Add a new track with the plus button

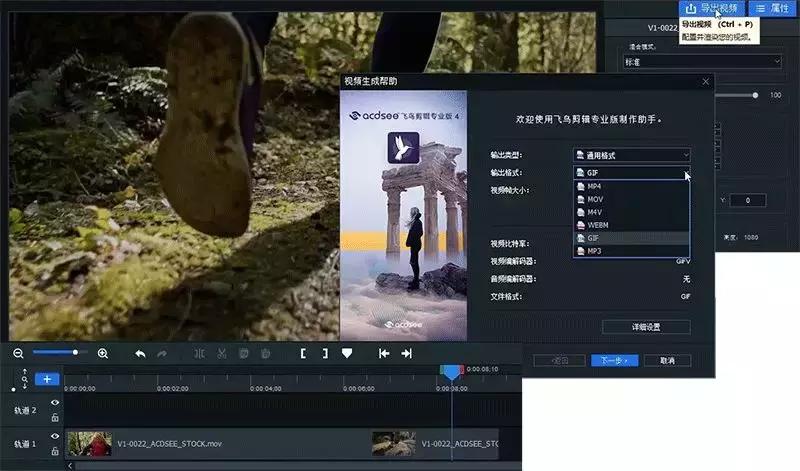pos(47,379)
